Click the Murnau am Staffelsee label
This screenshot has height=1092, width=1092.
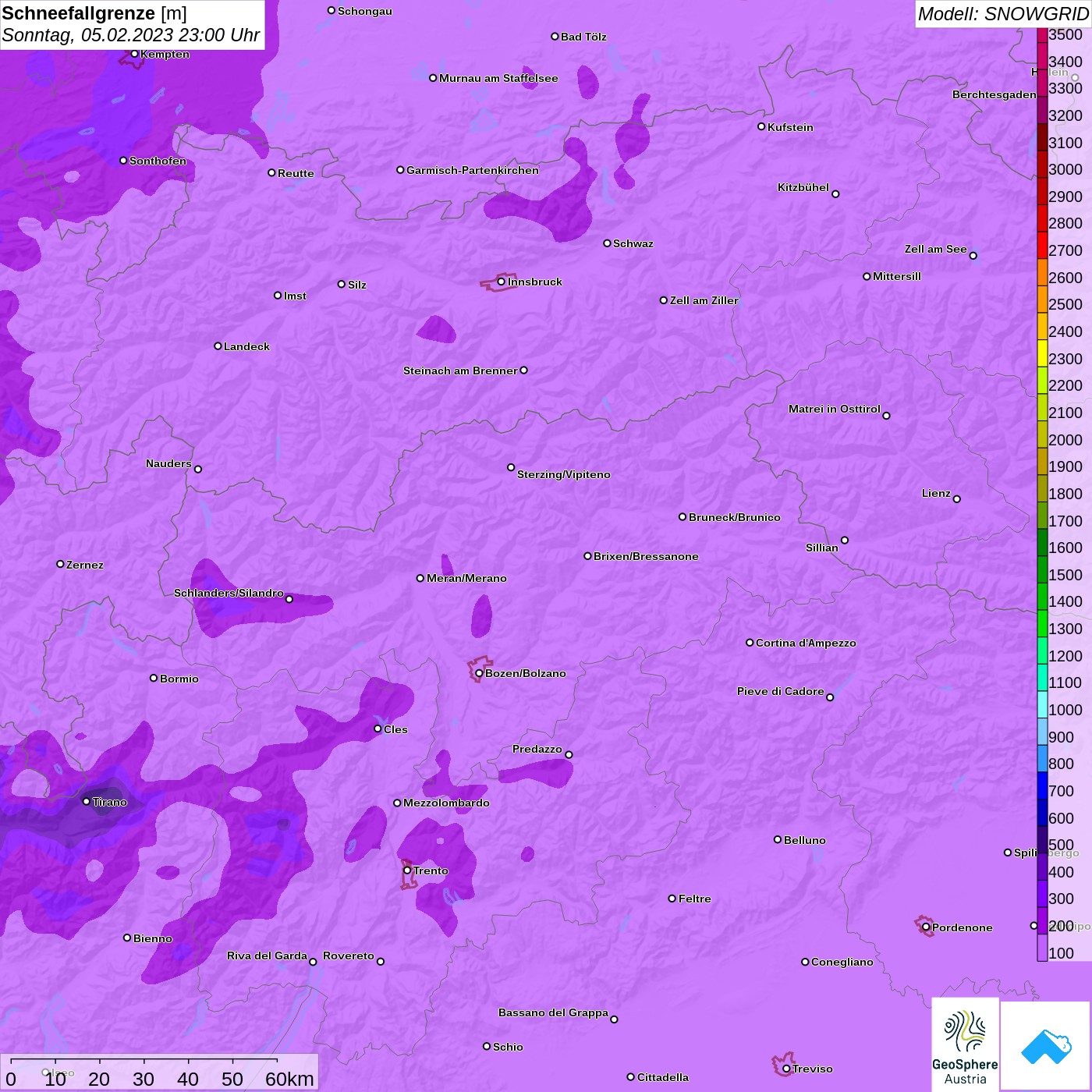pos(498,78)
